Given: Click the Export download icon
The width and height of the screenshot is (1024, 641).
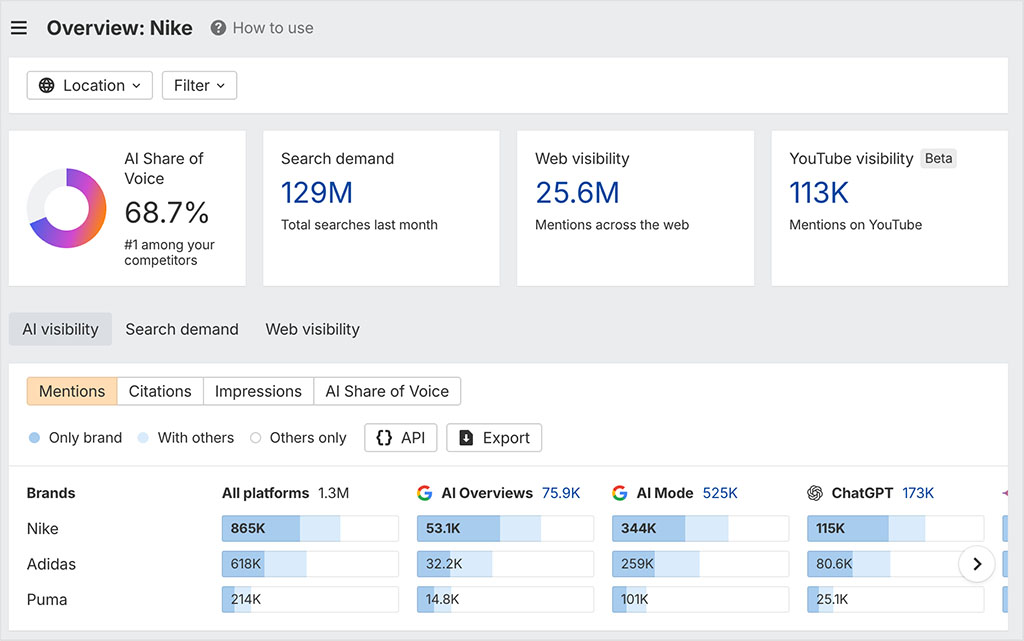Looking at the screenshot, I should (x=467, y=438).
